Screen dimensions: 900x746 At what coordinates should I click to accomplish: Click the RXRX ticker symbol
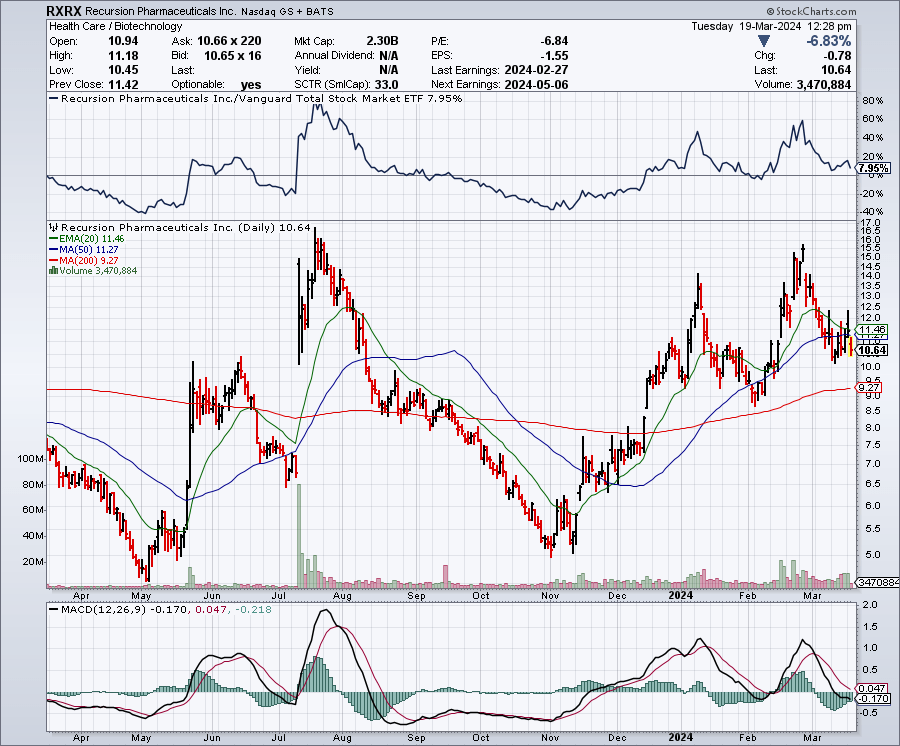[x=64, y=11]
